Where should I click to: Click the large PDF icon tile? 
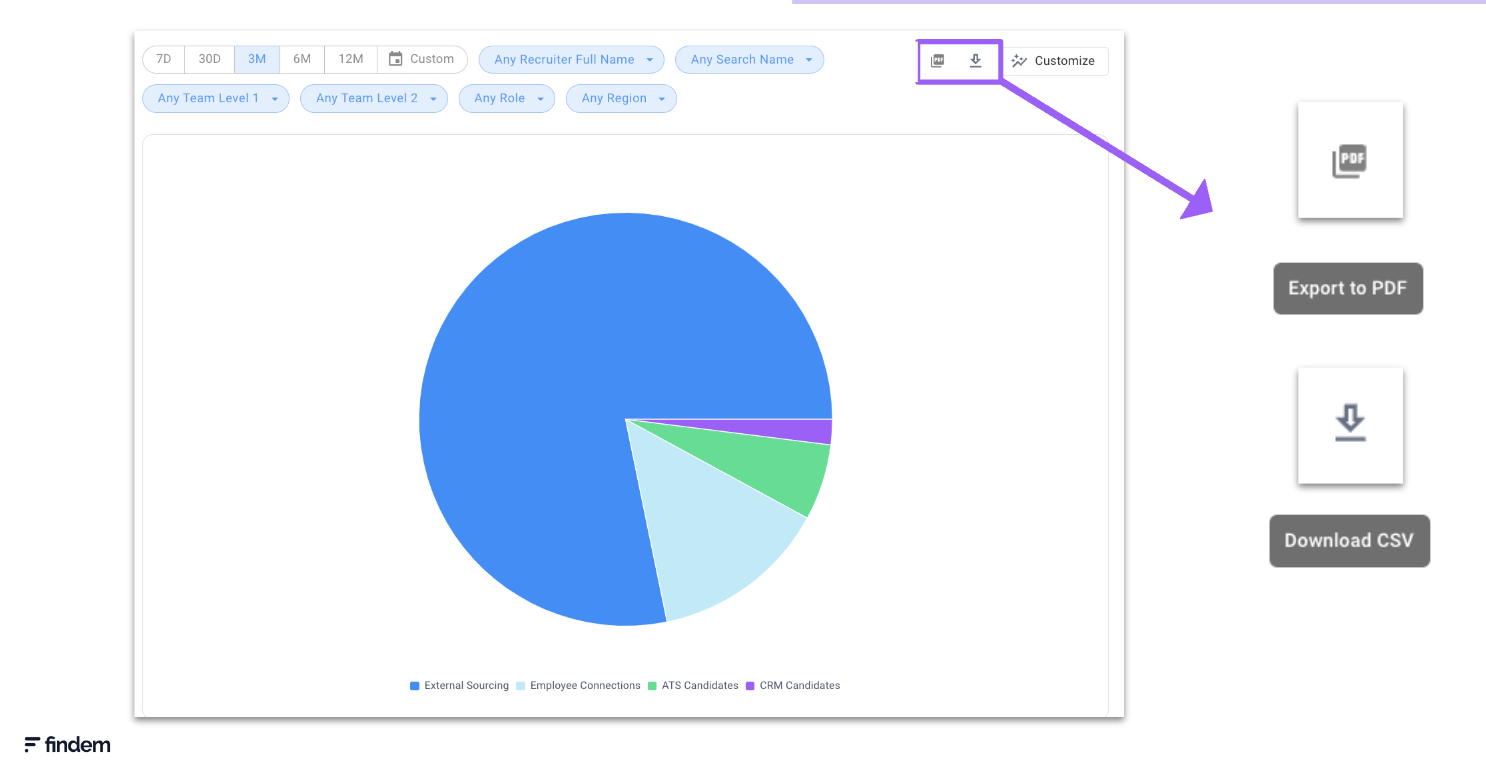click(x=1350, y=160)
